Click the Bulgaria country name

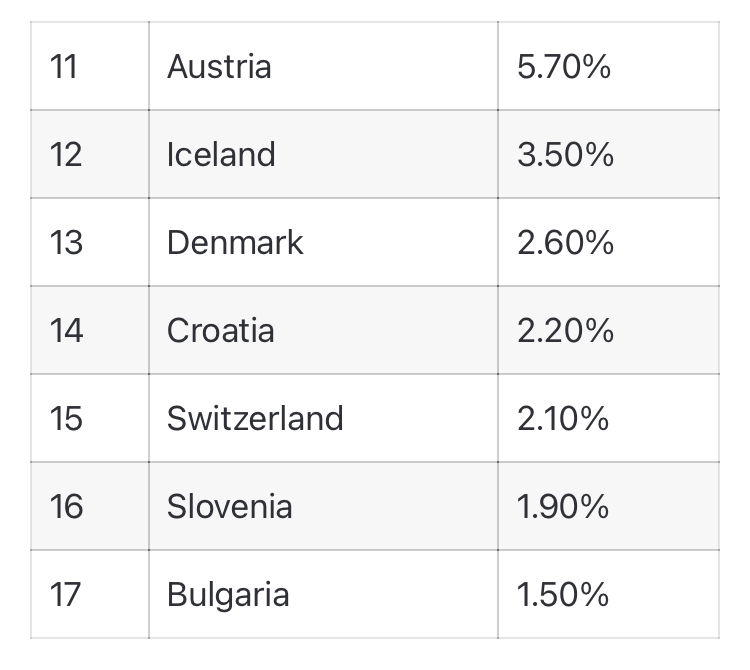click(228, 595)
